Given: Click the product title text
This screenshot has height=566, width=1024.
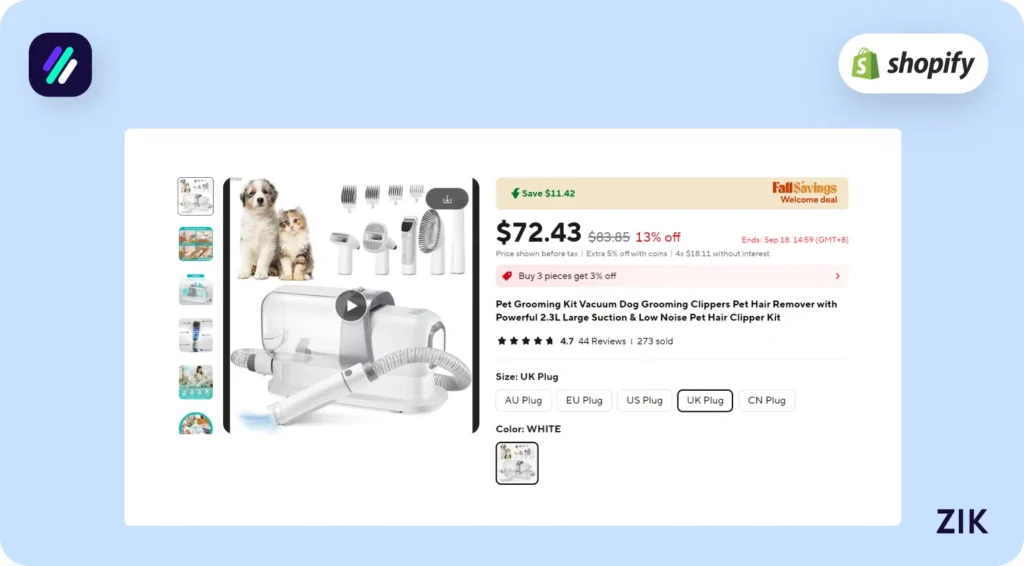Looking at the screenshot, I should point(666,310).
